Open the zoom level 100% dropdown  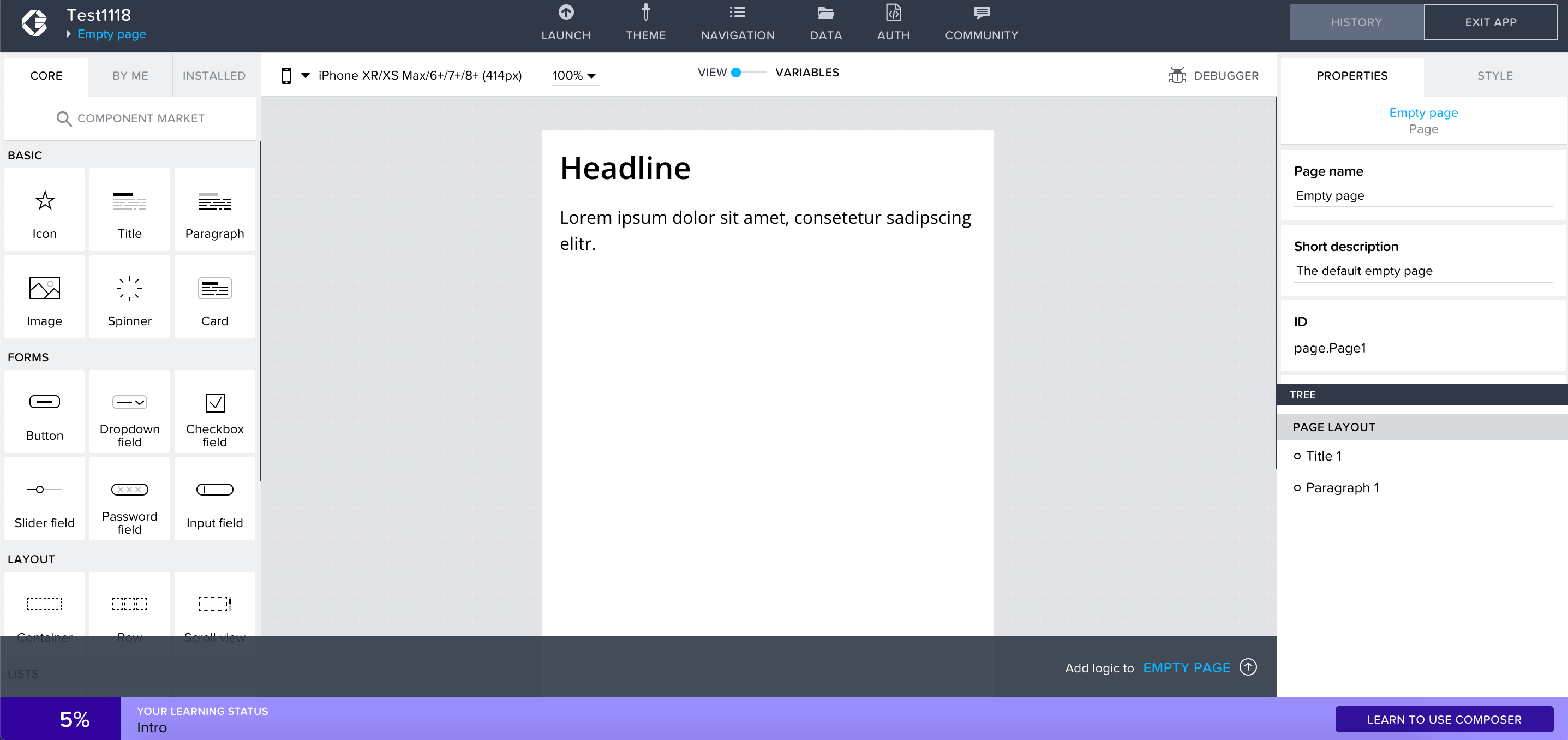coord(576,76)
